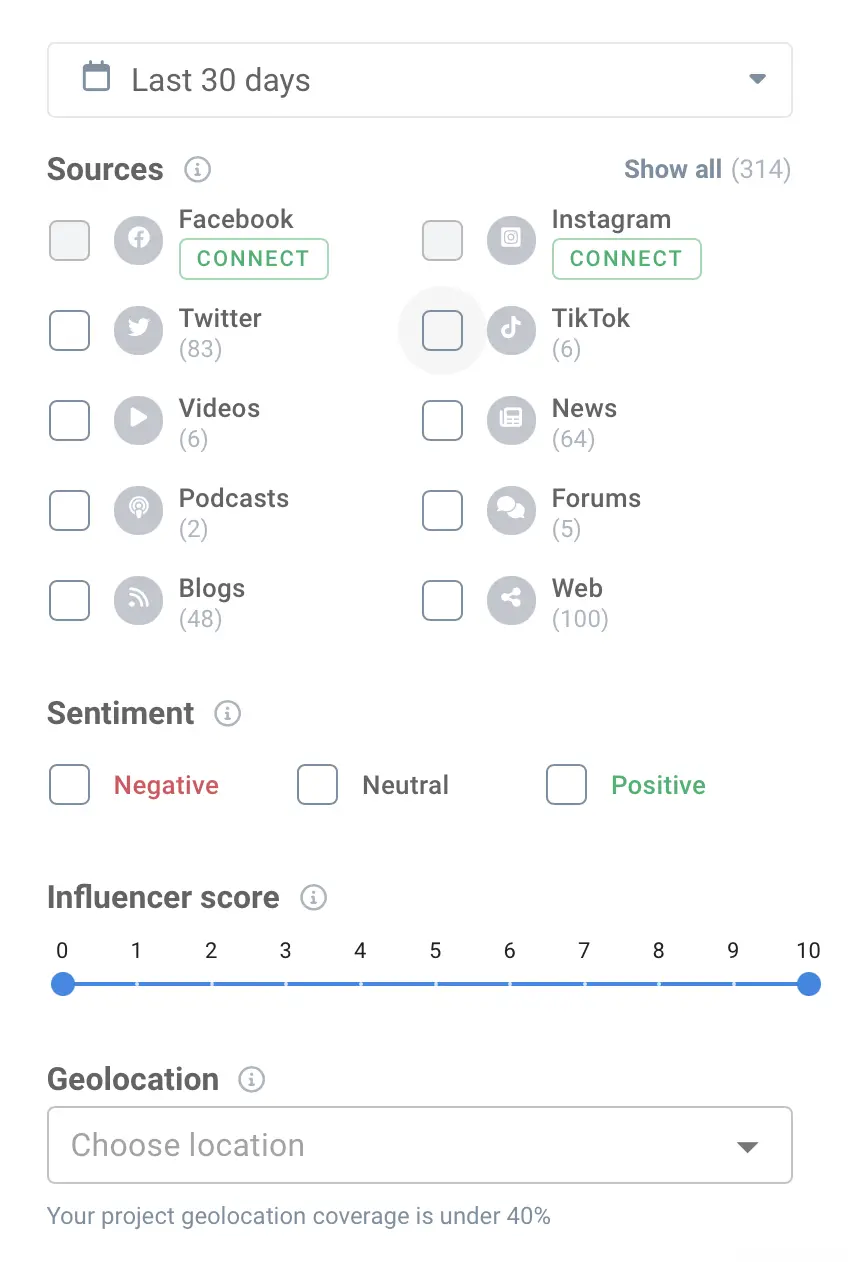The height and width of the screenshot is (1262, 848).
Task: Tick the Web source checkbox
Action: pyautogui.click(x=442, y=601)
